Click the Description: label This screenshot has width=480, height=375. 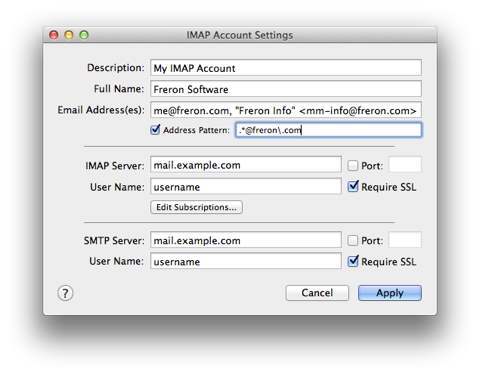(116, 68)
